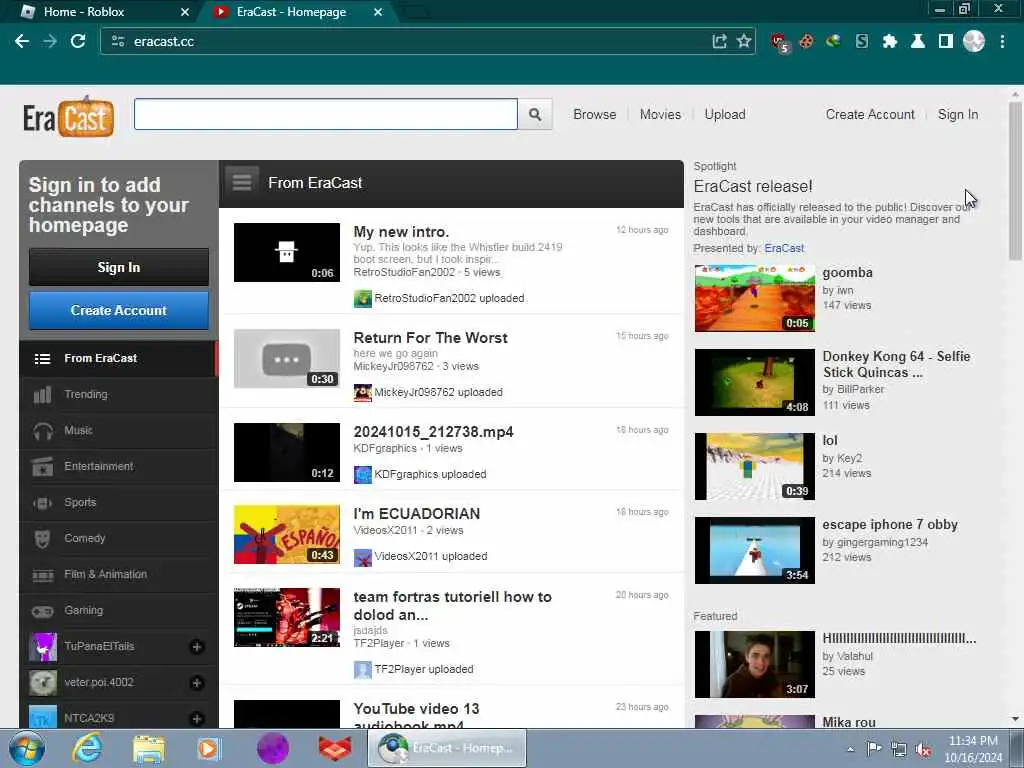Open video titled I'm ECUADORIAN
This screenshot has height=768, width=1024.
417,514
